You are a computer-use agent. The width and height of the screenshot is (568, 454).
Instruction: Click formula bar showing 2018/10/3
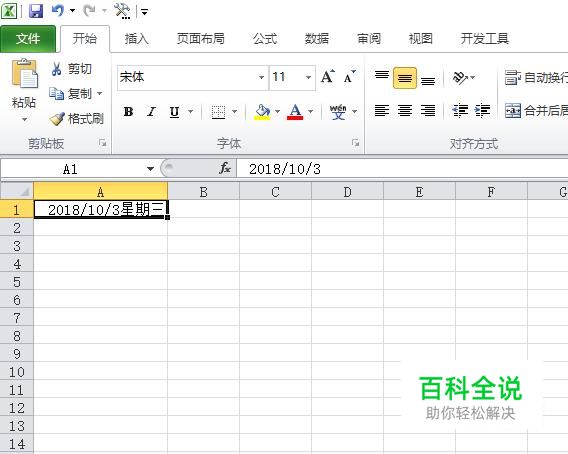pos(402,169)
